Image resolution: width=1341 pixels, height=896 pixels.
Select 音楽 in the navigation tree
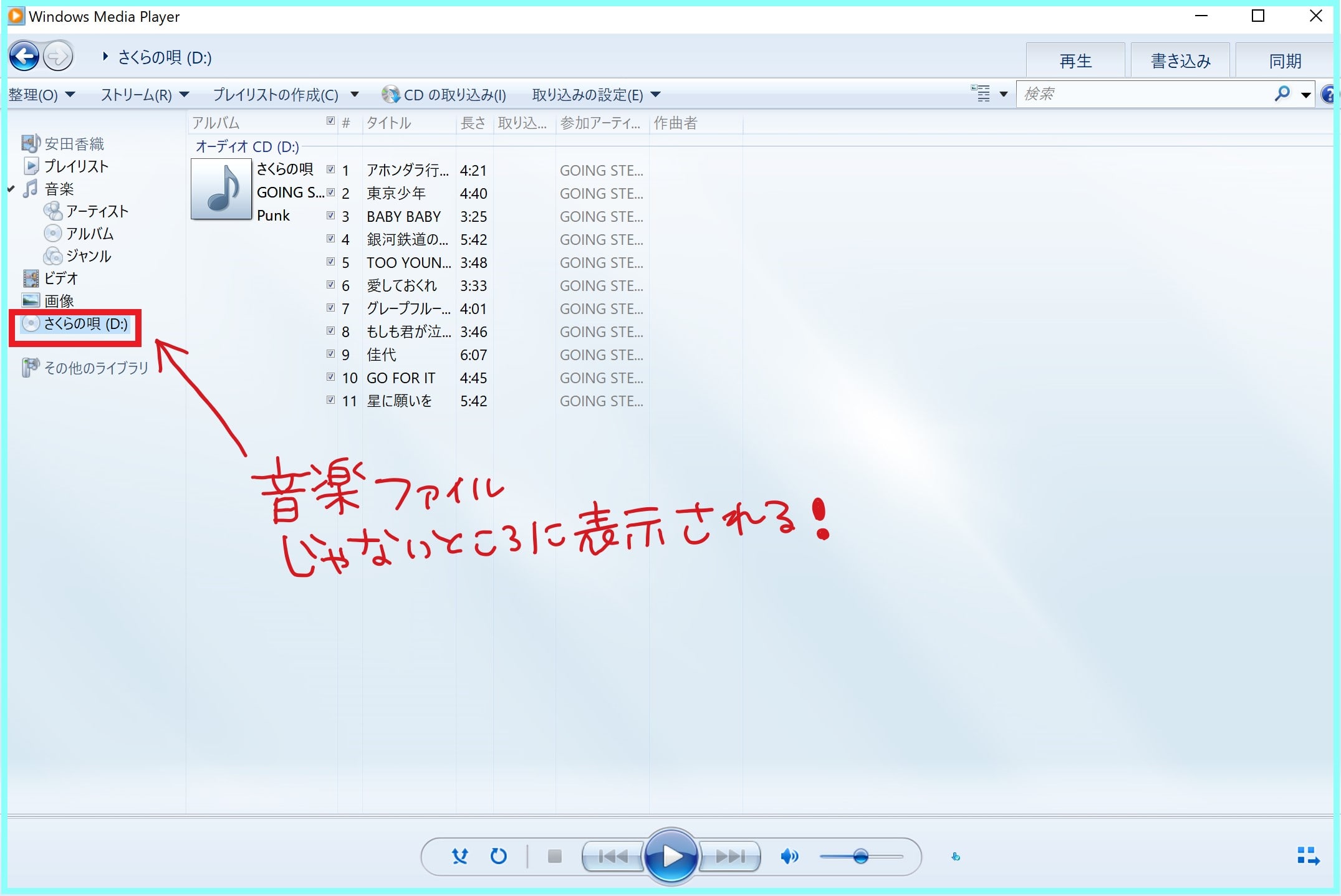tap(49, 189)
